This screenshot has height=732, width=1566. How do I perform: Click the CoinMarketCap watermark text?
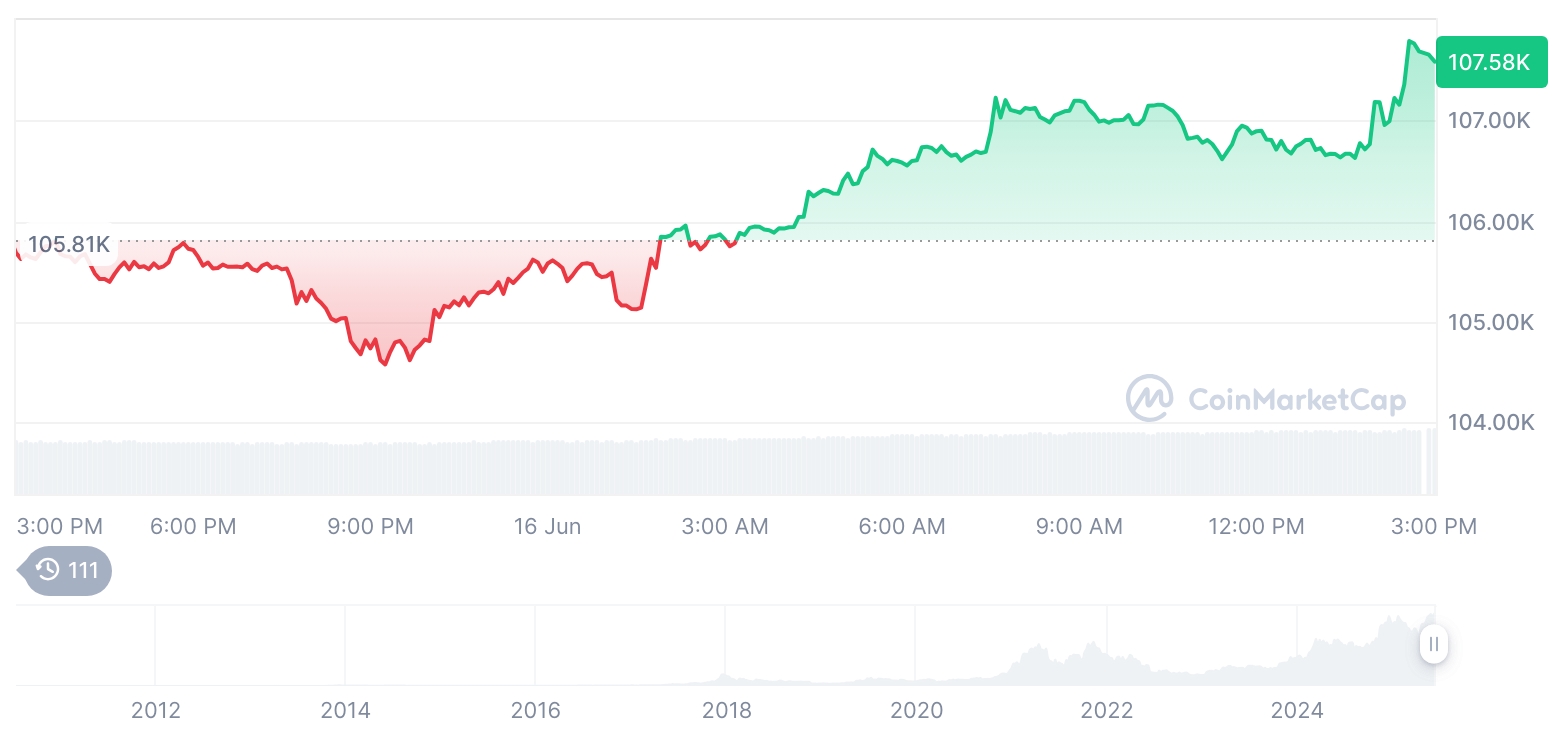pos(1297,400)
